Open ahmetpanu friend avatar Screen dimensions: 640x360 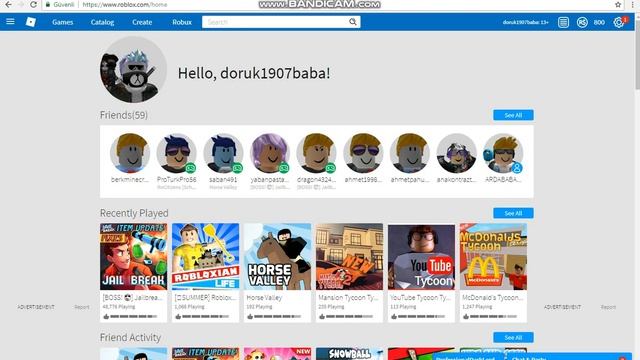click(409, 153)
